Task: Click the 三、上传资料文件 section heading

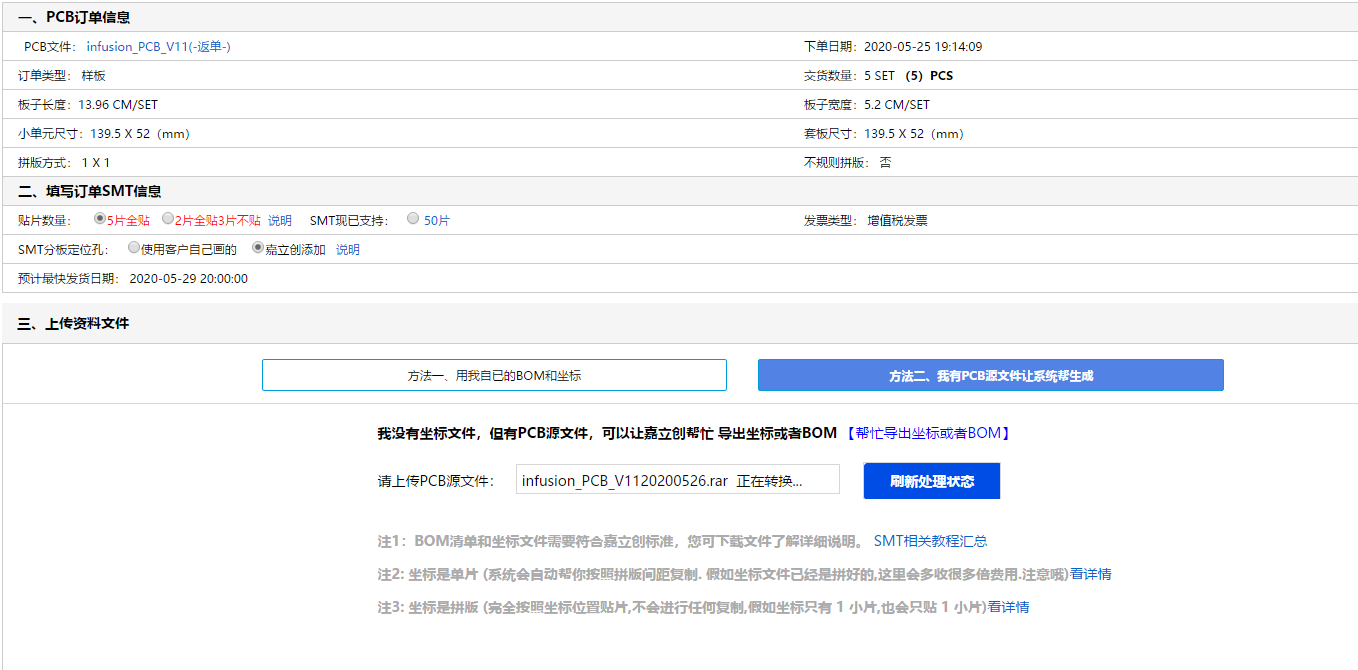Action: (x=74, y=323)
